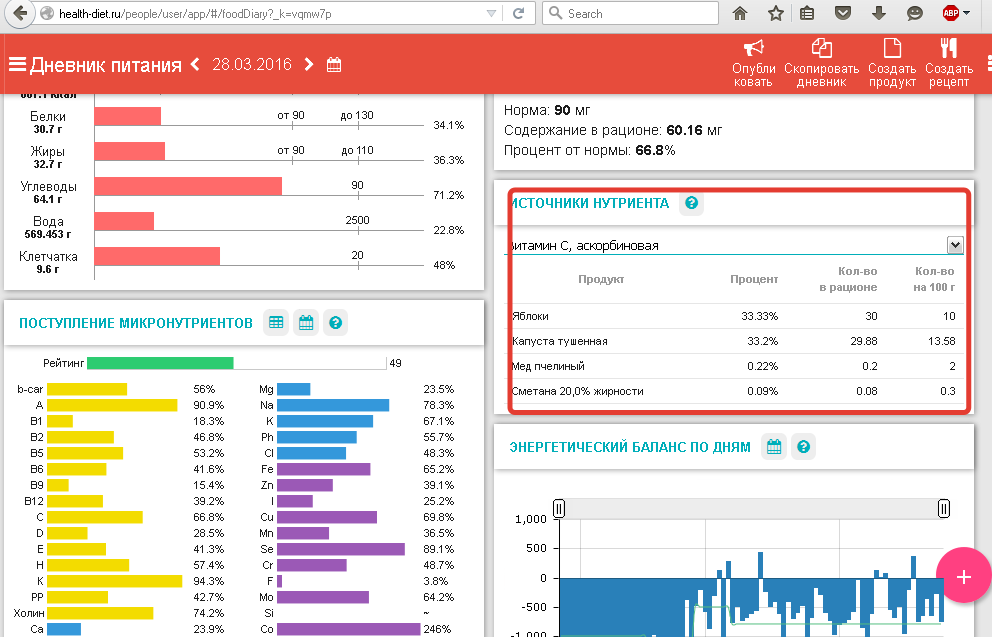Reload the page with browser refresh button
The width and height of the screenshot is (992, 637).
518,14
